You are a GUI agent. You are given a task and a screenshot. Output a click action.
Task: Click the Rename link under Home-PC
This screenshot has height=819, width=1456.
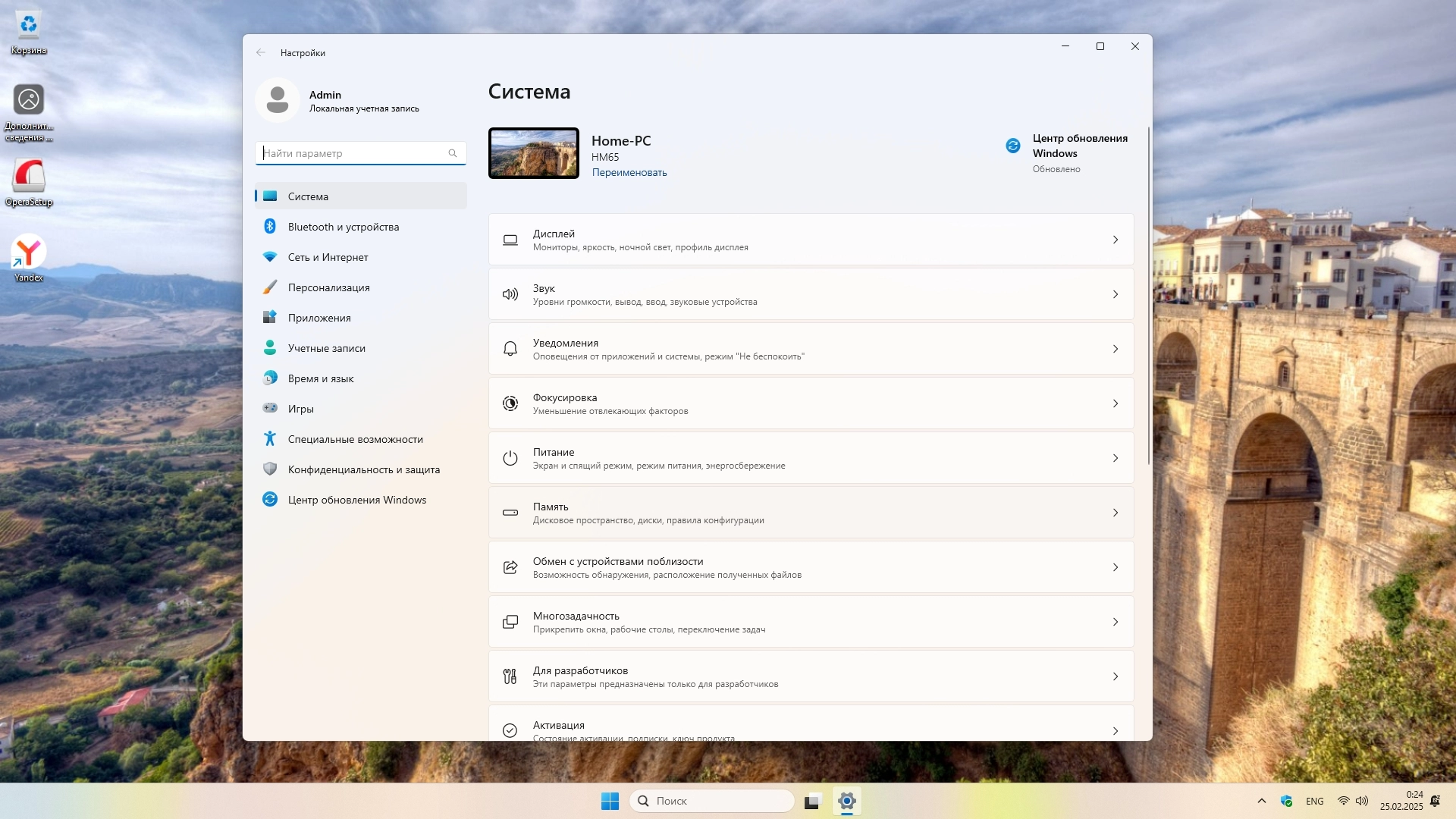pos(629,172)
